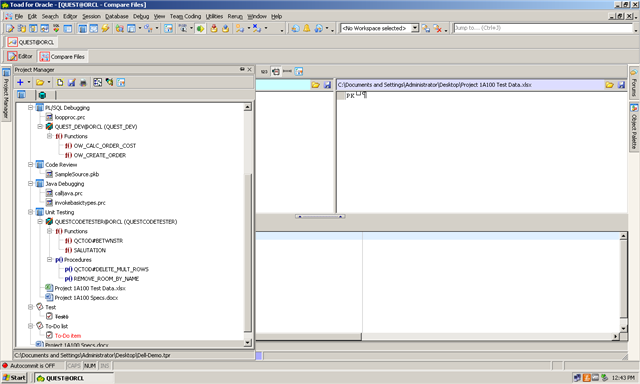Open the Debug menu

[x=141, y=16]
